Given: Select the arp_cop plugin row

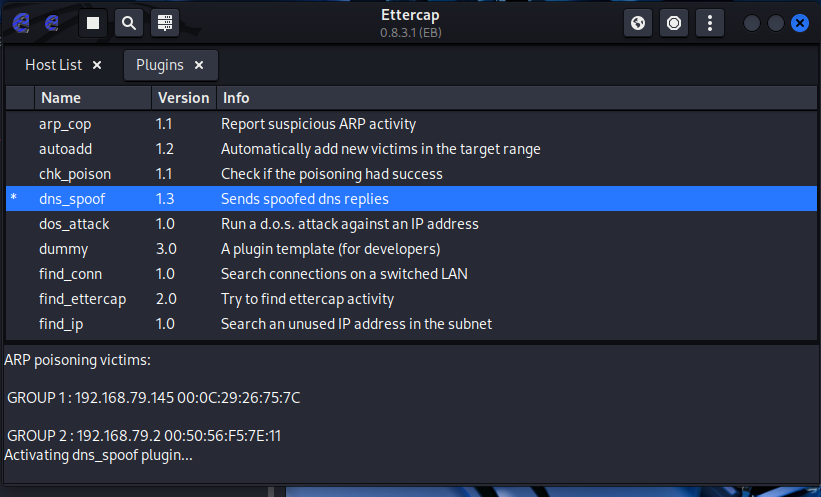Looking at the screenshot, I should click(x=65, y=124).
